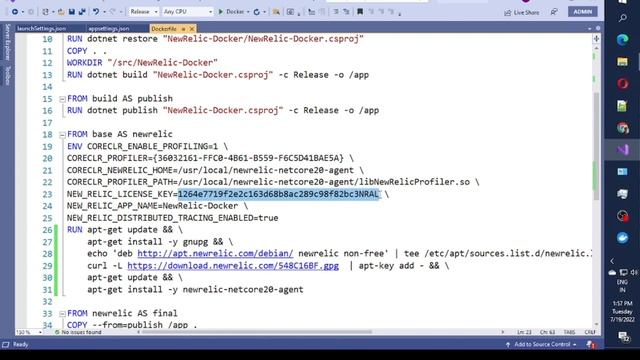Screen dimensions: 640x360
Task: Show hidden tray icons chevron
Action: pos(612,261)
